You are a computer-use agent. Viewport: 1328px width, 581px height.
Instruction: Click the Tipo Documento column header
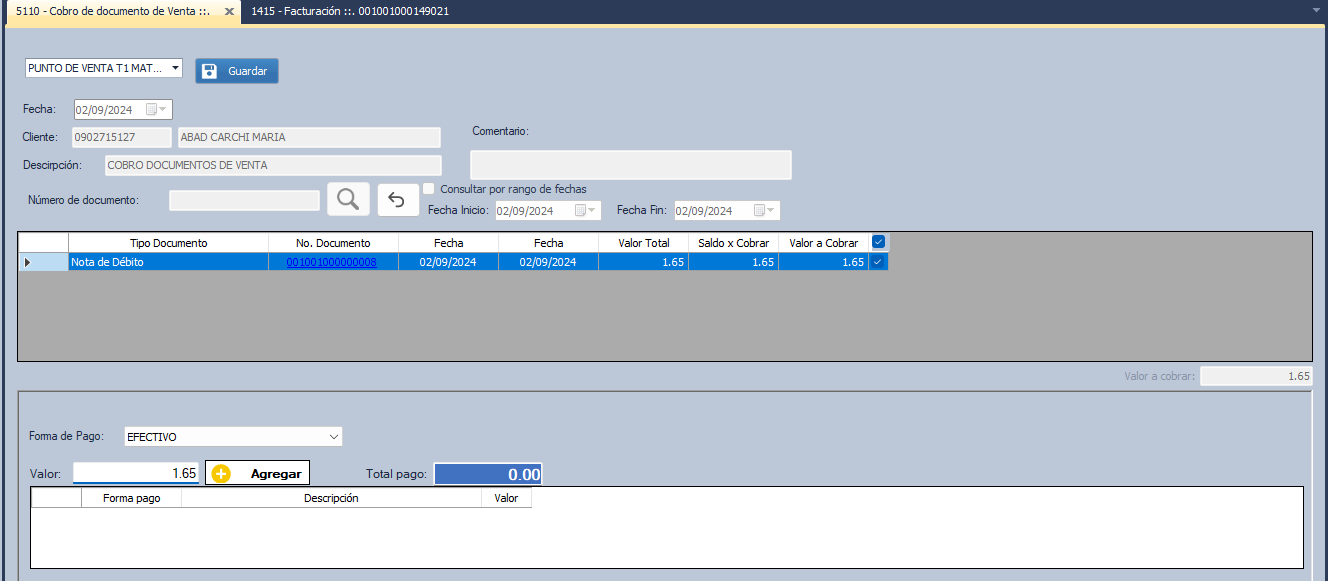(x=168, y=243)
